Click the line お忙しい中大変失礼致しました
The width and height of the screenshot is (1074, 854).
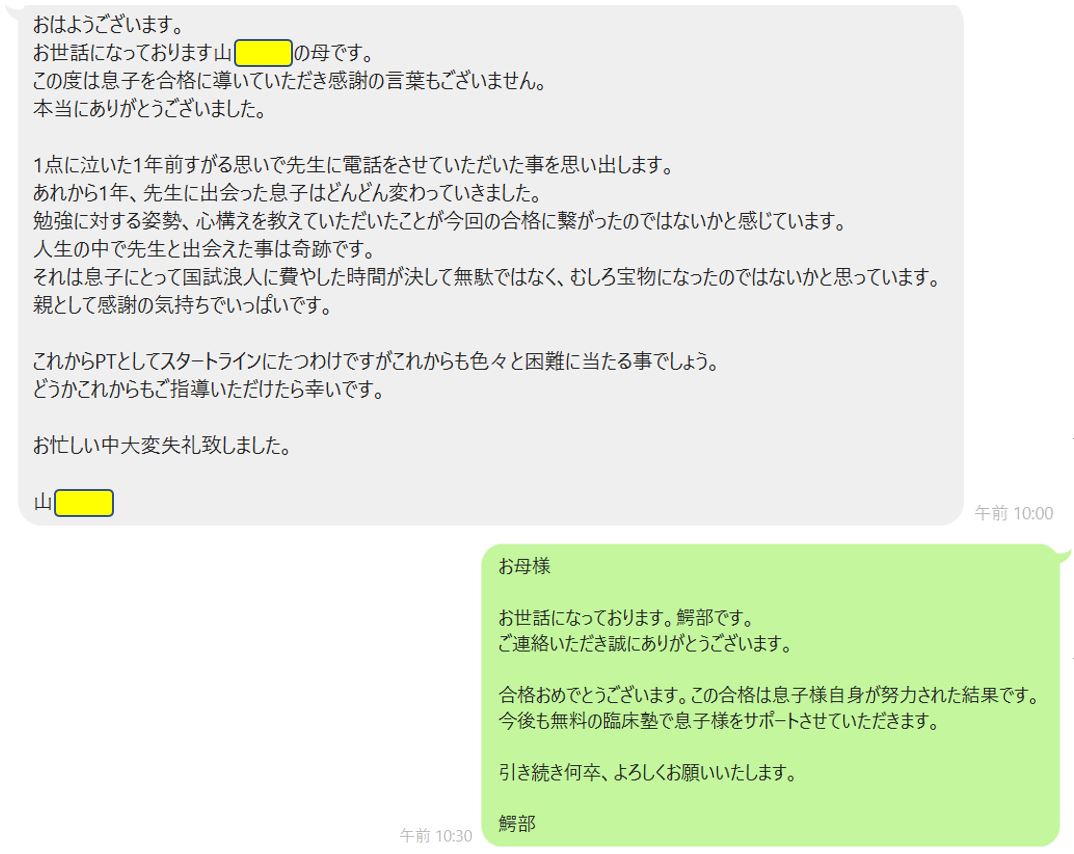(x=162, y=445)
